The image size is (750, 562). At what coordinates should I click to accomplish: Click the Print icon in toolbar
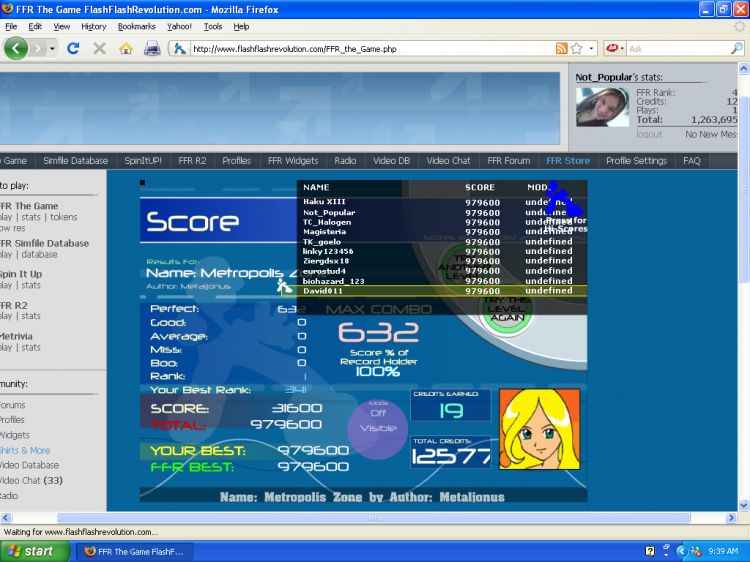click(152, 48)
